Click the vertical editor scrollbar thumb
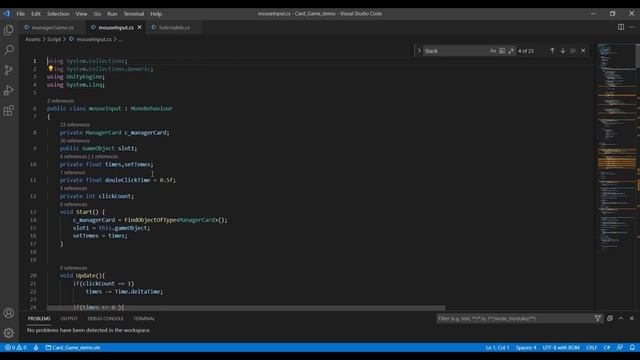 (638, 55)
